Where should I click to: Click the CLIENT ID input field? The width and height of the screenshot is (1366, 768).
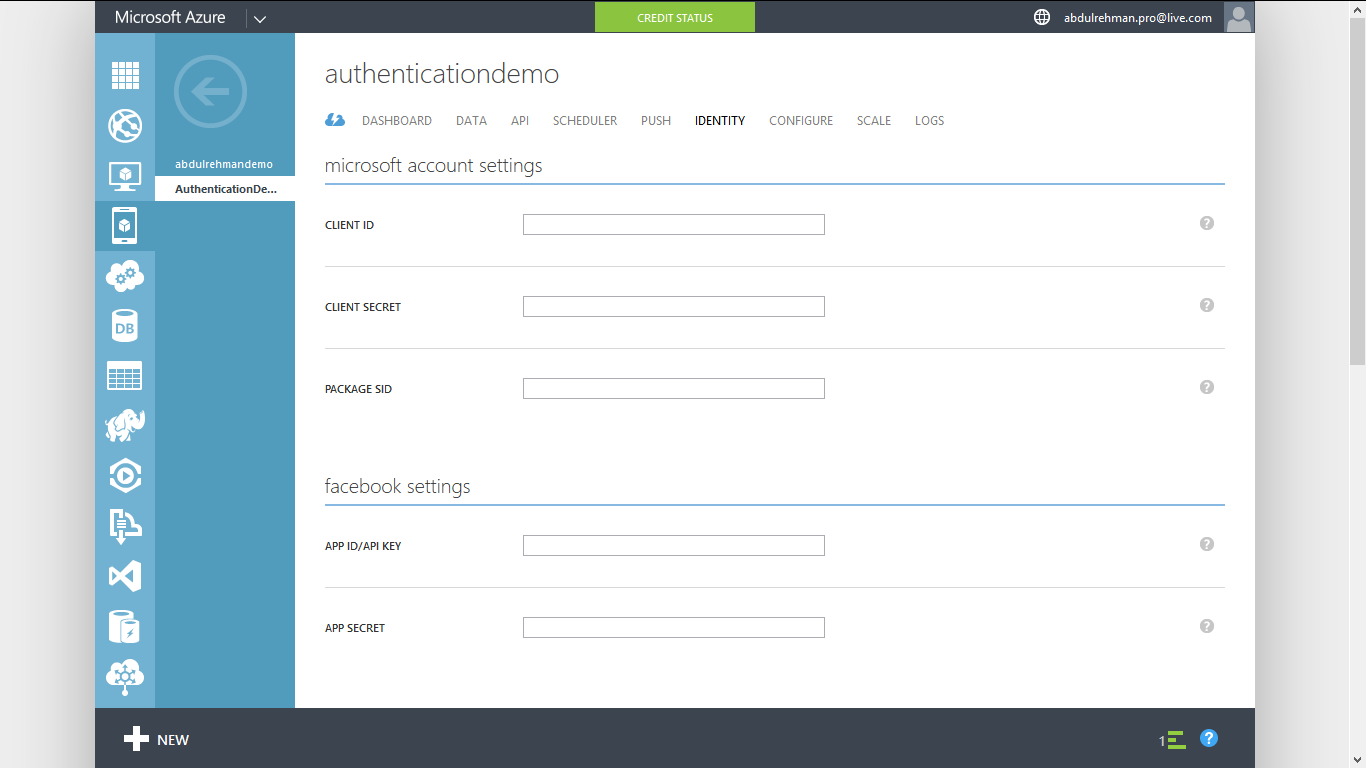pyautogui.click(x=674, y=224)
